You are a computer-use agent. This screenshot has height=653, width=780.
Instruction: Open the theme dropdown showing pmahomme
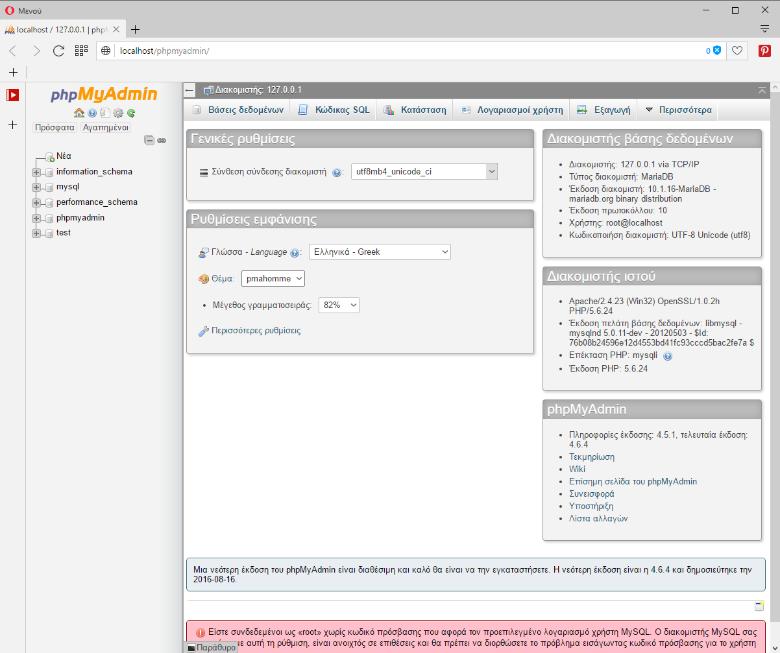pyautogui.click(x=273, y=279)
